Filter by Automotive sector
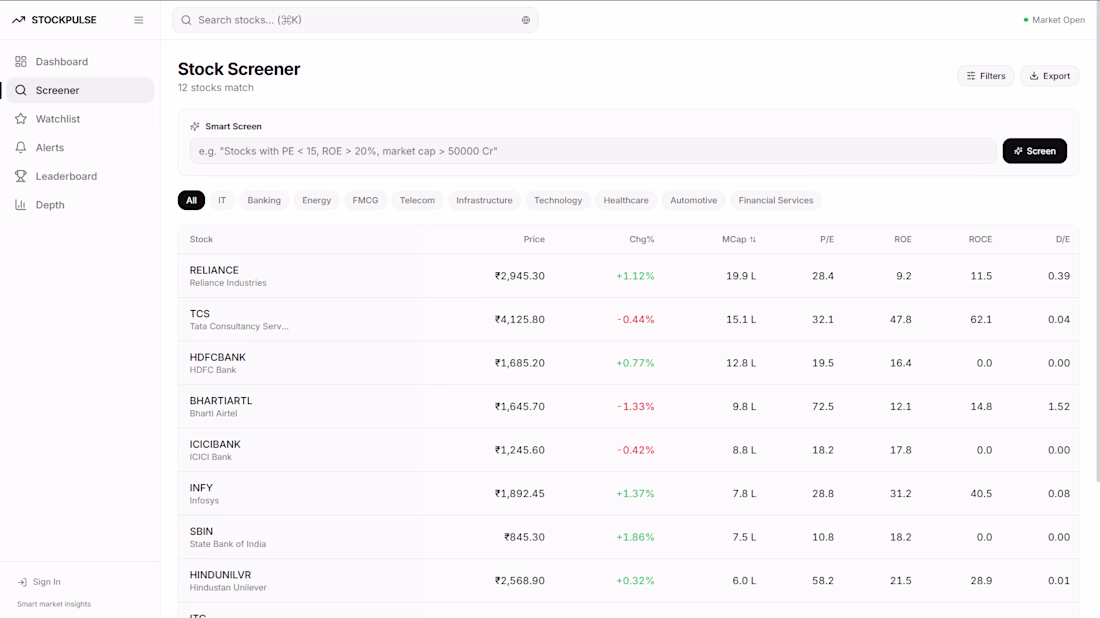Viewport: 1100px width, 618px height. (694, 201)
